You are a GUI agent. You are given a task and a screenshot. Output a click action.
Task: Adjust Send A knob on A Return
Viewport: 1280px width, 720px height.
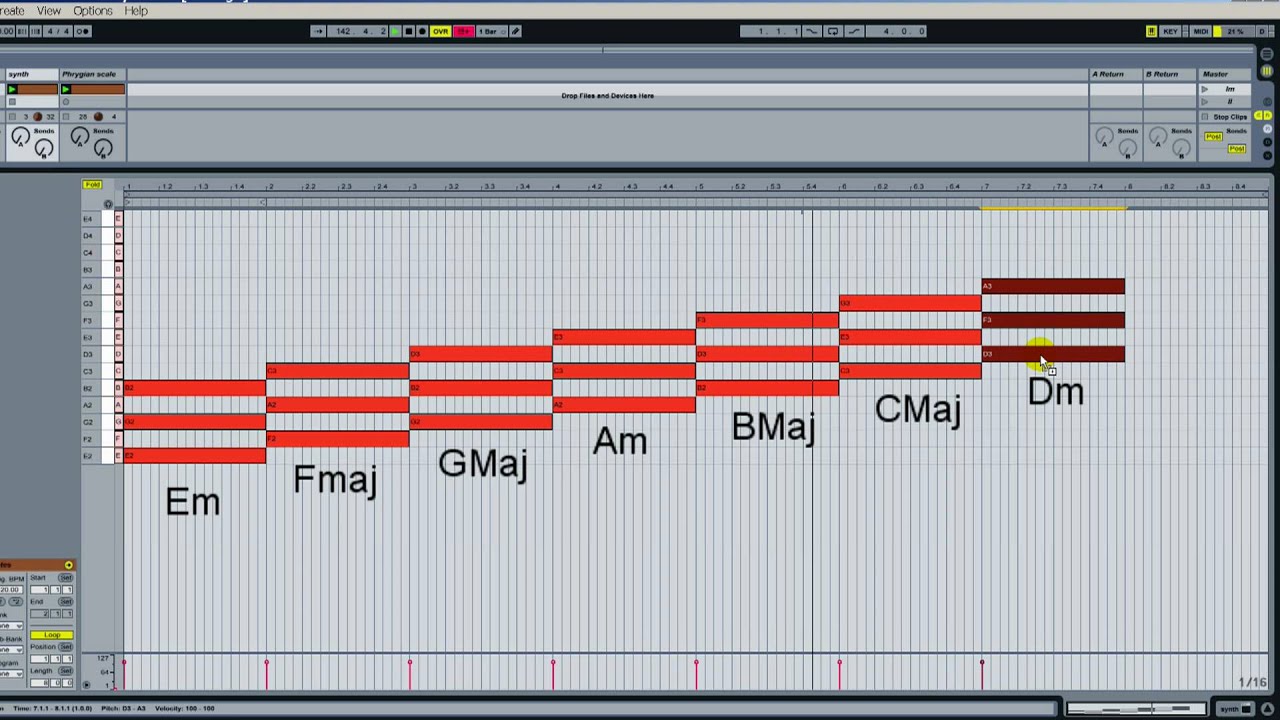tap(1104, 137)
